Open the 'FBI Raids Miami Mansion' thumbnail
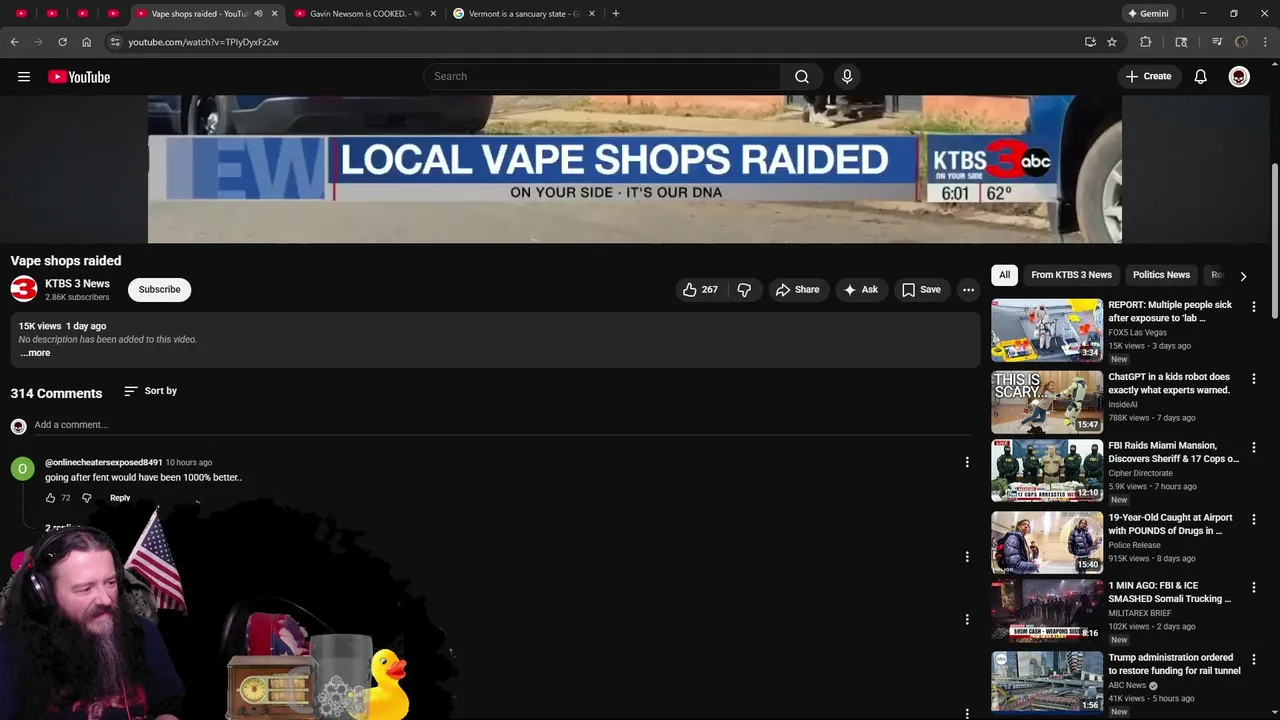The height and width of the screenshot is (720, 1280). tap(1047, 471)
